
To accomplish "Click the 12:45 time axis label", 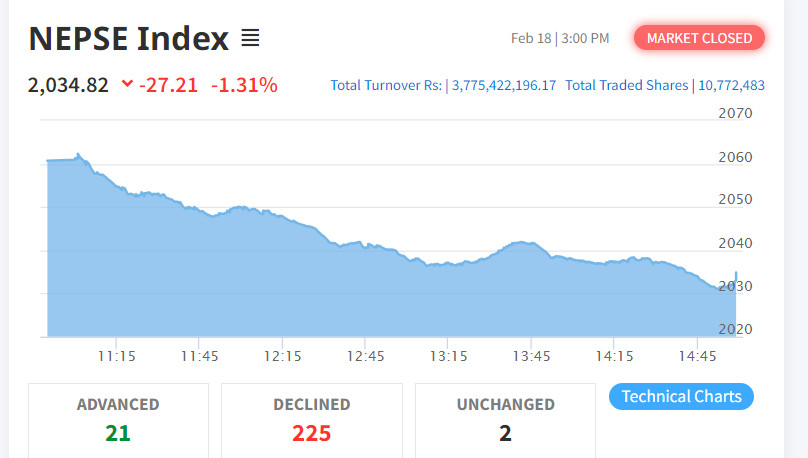I will point(366,355).
